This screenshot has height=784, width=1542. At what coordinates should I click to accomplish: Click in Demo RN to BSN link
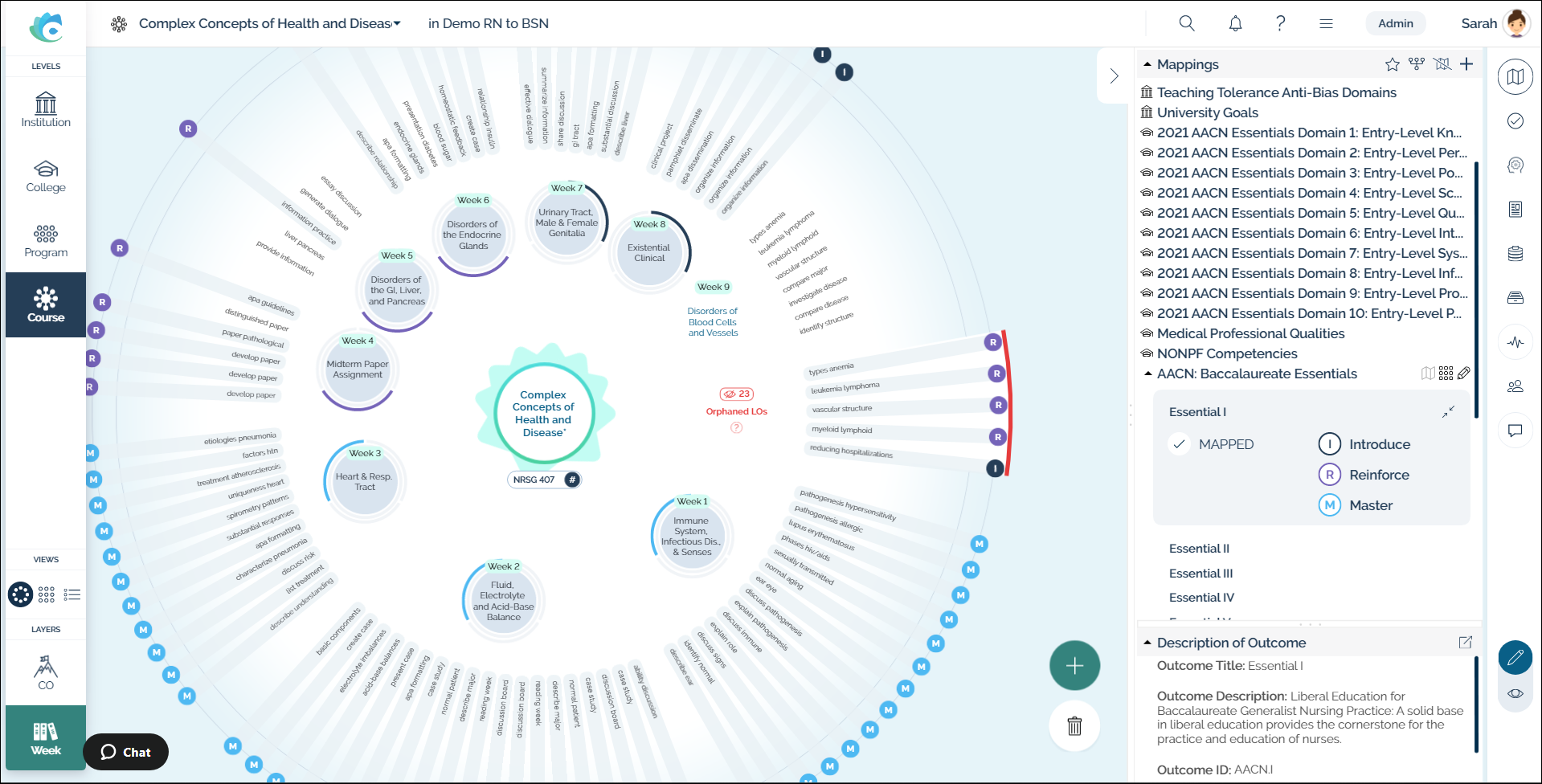tap(489, 23)
